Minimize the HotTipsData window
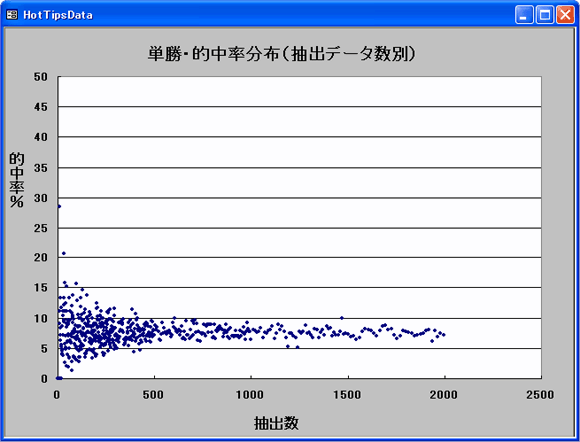 tap(524, 15)
